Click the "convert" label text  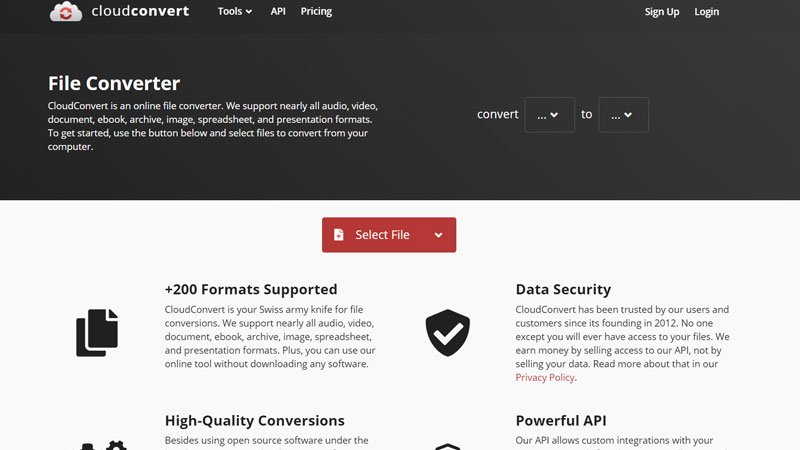[497, 114]
